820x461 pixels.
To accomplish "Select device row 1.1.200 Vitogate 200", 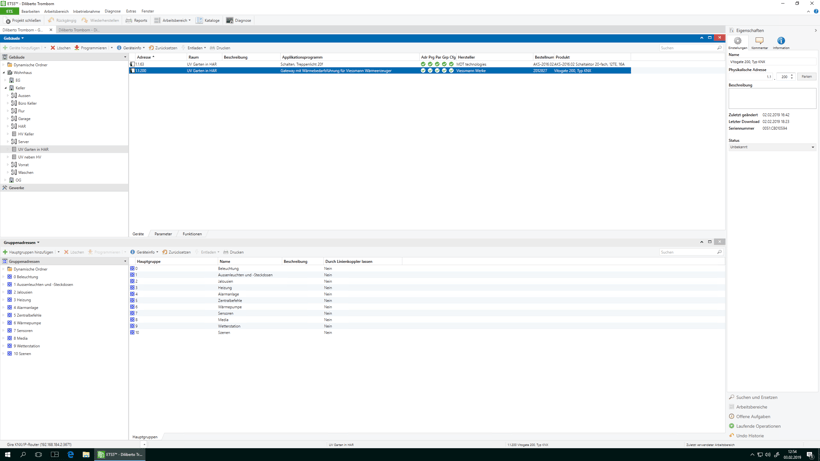I will (x=380, y=71).
